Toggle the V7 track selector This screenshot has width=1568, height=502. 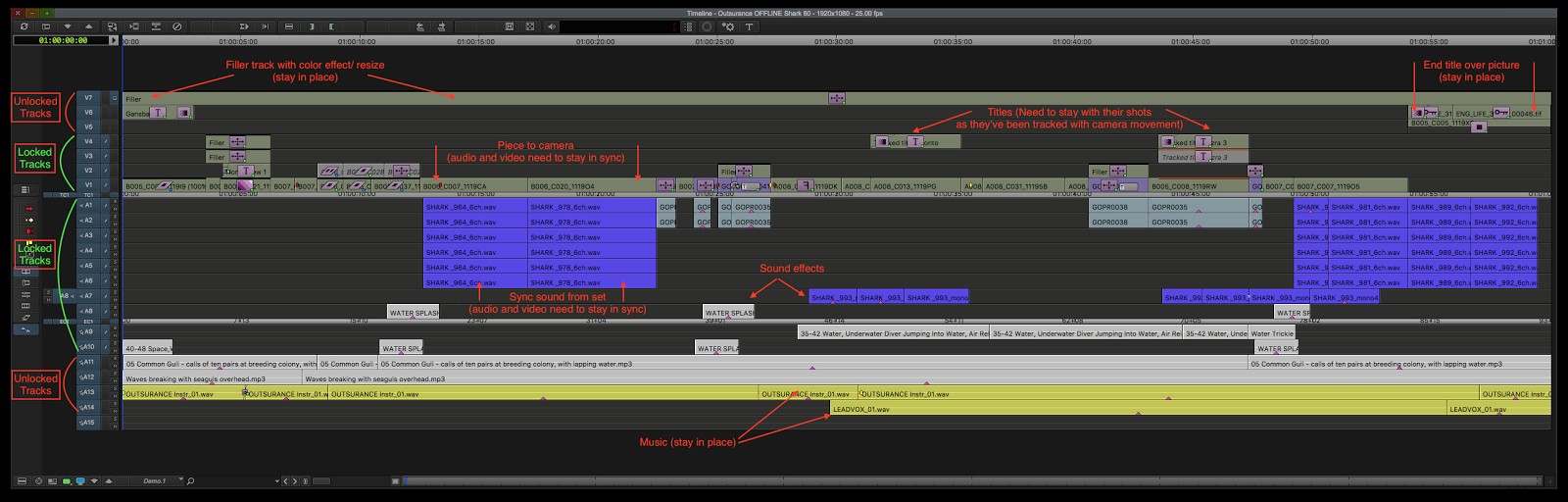pyautogui.click(x=88, y=98)
